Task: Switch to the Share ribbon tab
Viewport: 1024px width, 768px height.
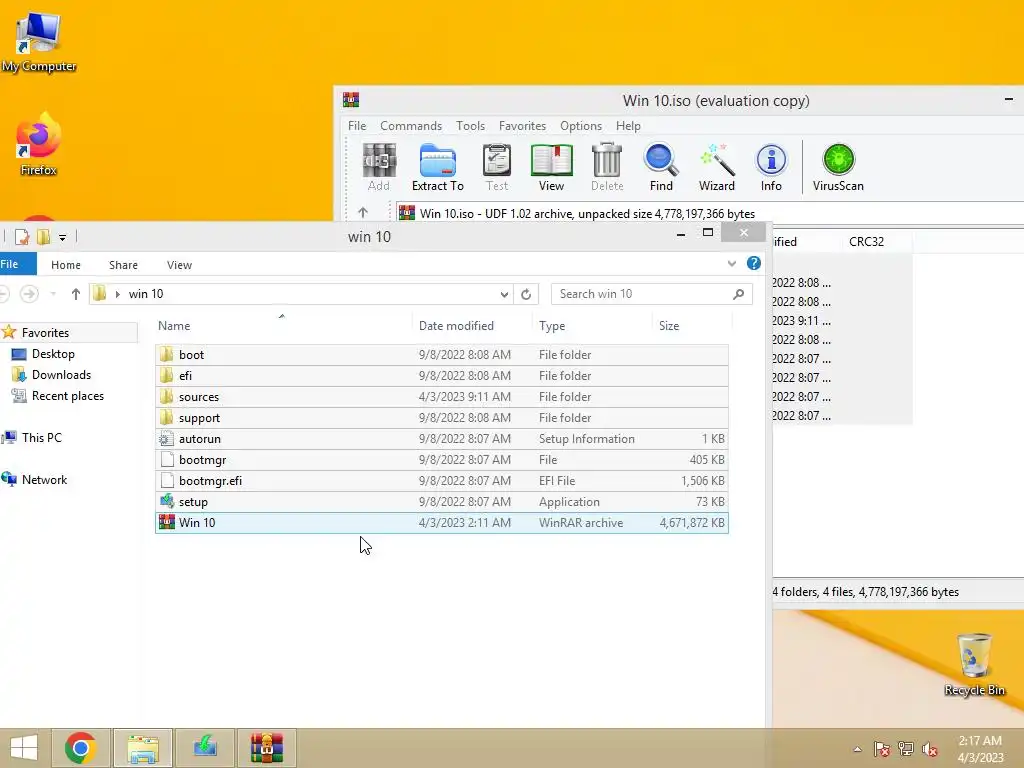Action: (123, 265)
